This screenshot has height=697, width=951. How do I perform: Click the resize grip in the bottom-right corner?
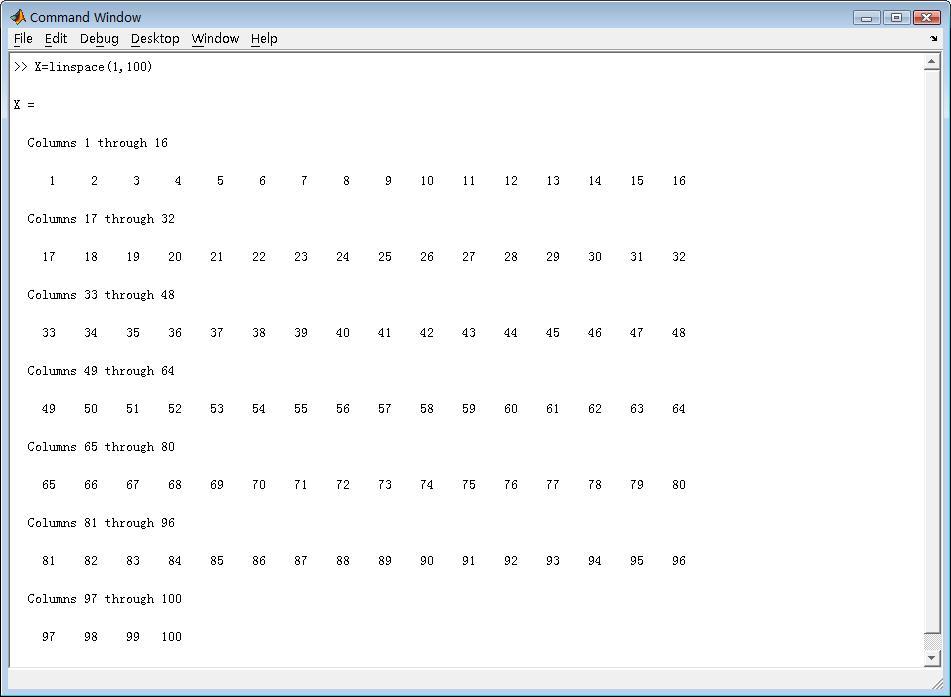pos(940,686)
